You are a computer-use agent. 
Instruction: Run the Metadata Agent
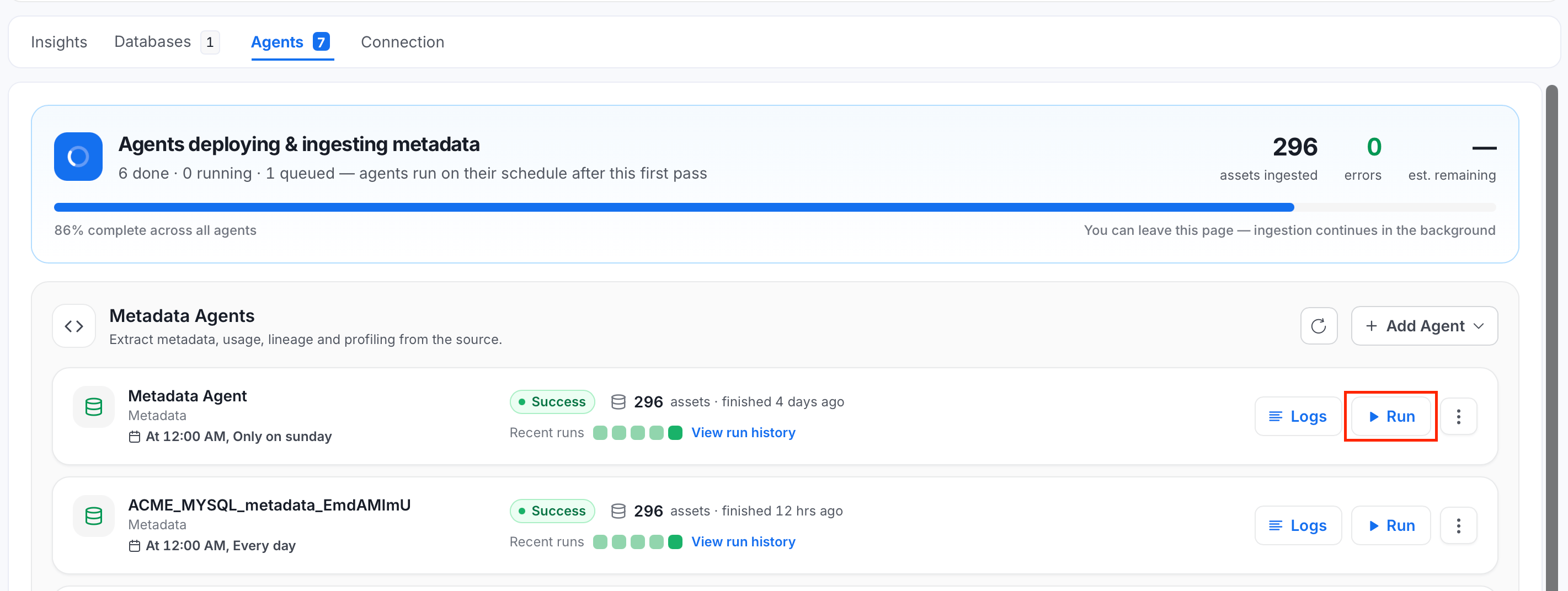[x=1391, y=416]
